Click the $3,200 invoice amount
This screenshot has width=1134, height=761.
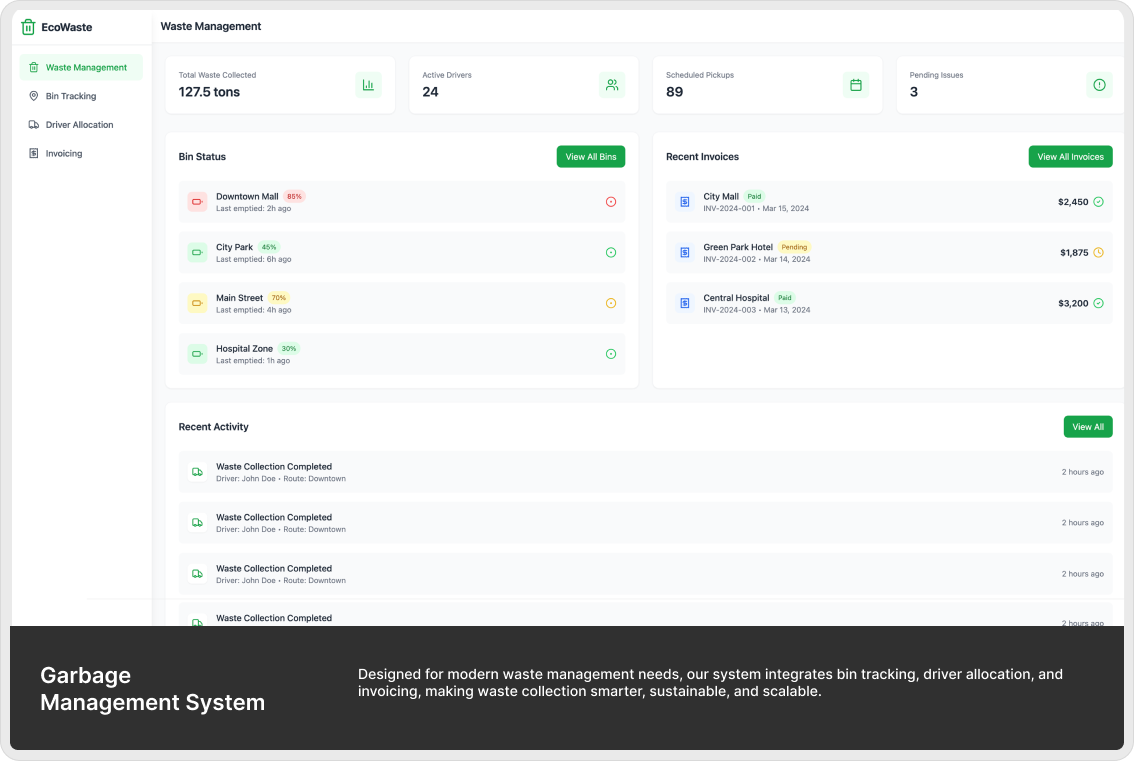(1073, 303)
